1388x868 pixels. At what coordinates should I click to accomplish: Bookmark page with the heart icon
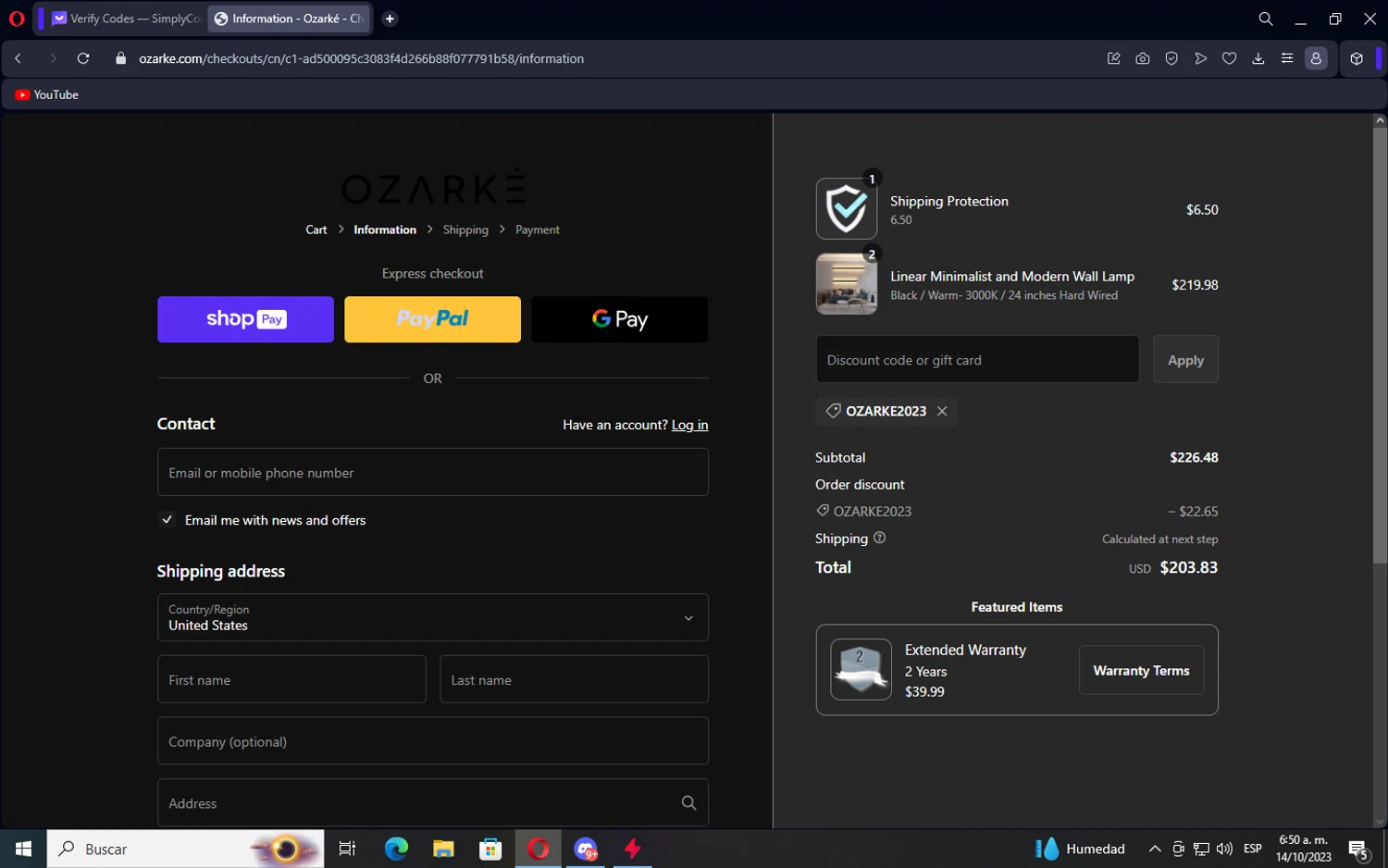1229,58
